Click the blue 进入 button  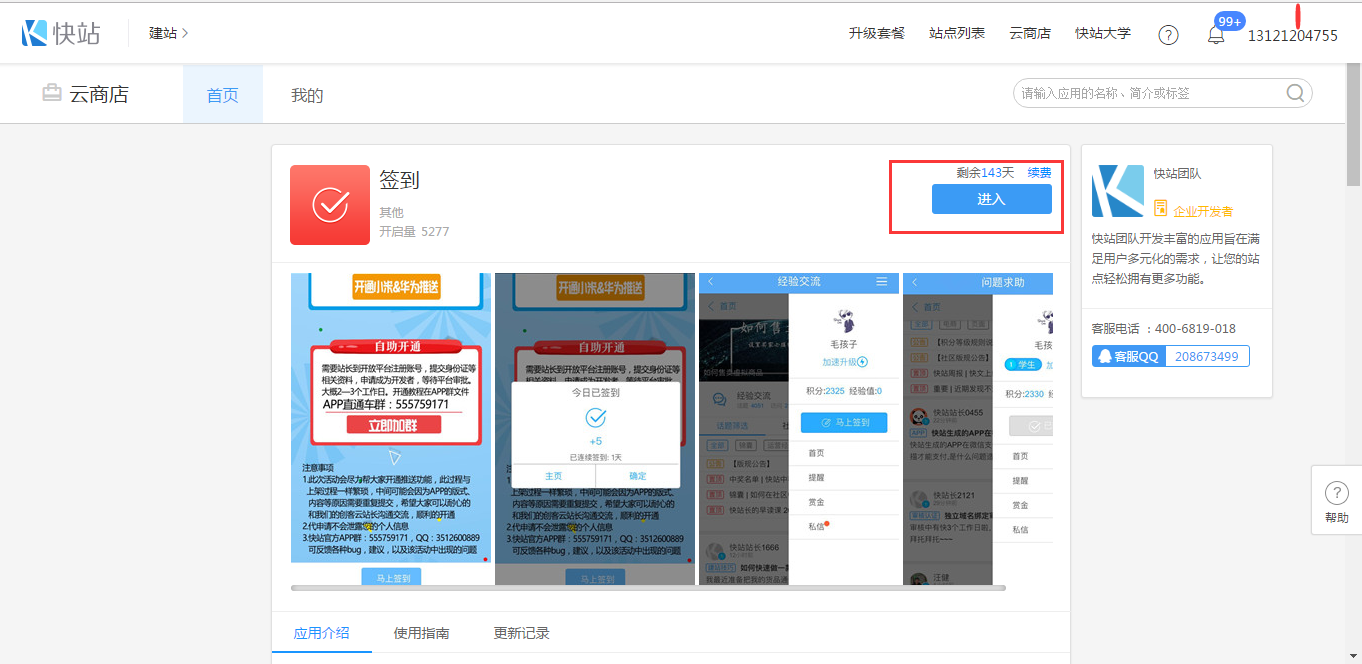[x=991, y=199]
